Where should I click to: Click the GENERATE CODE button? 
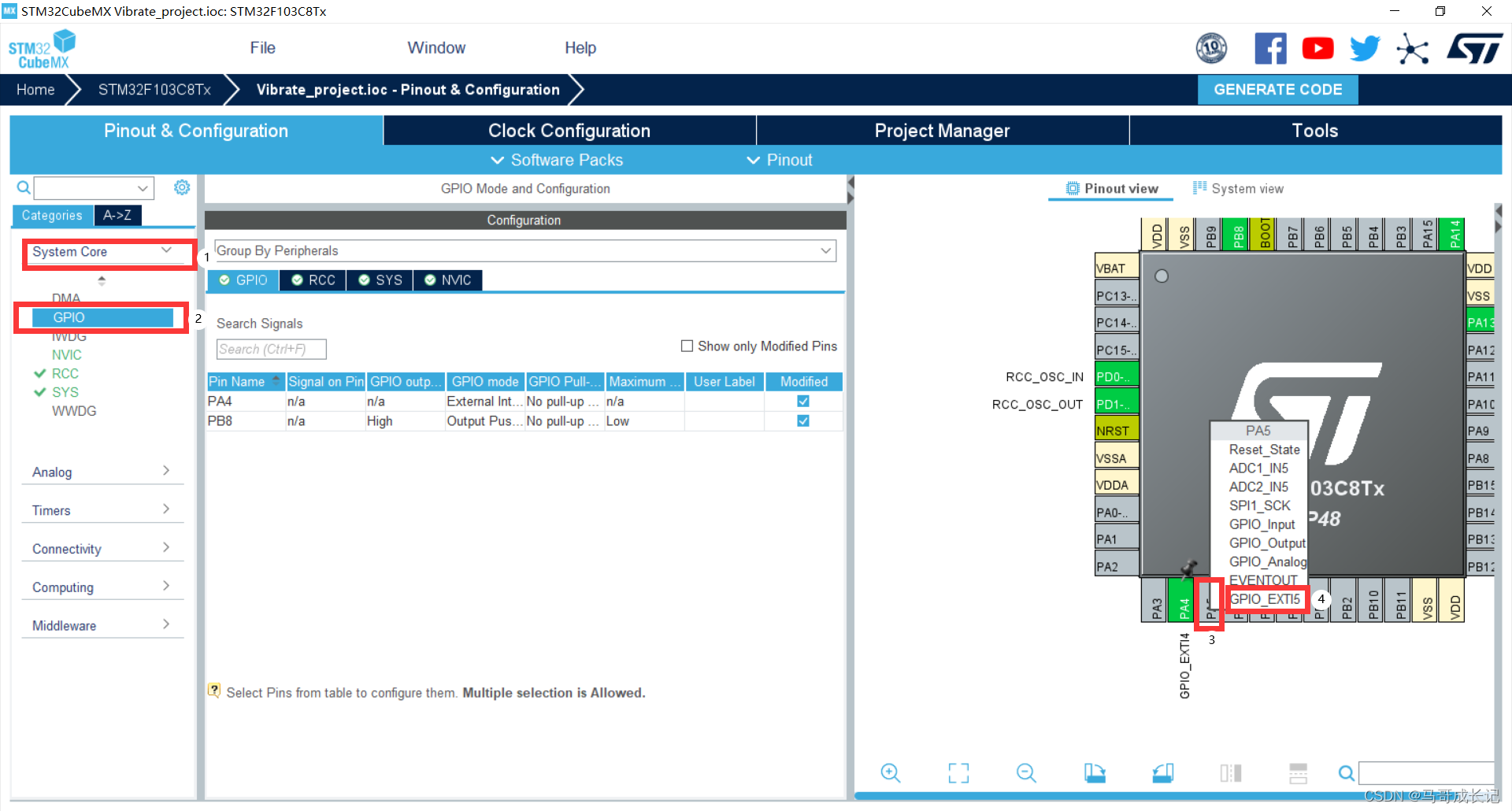click(1277, 90)
